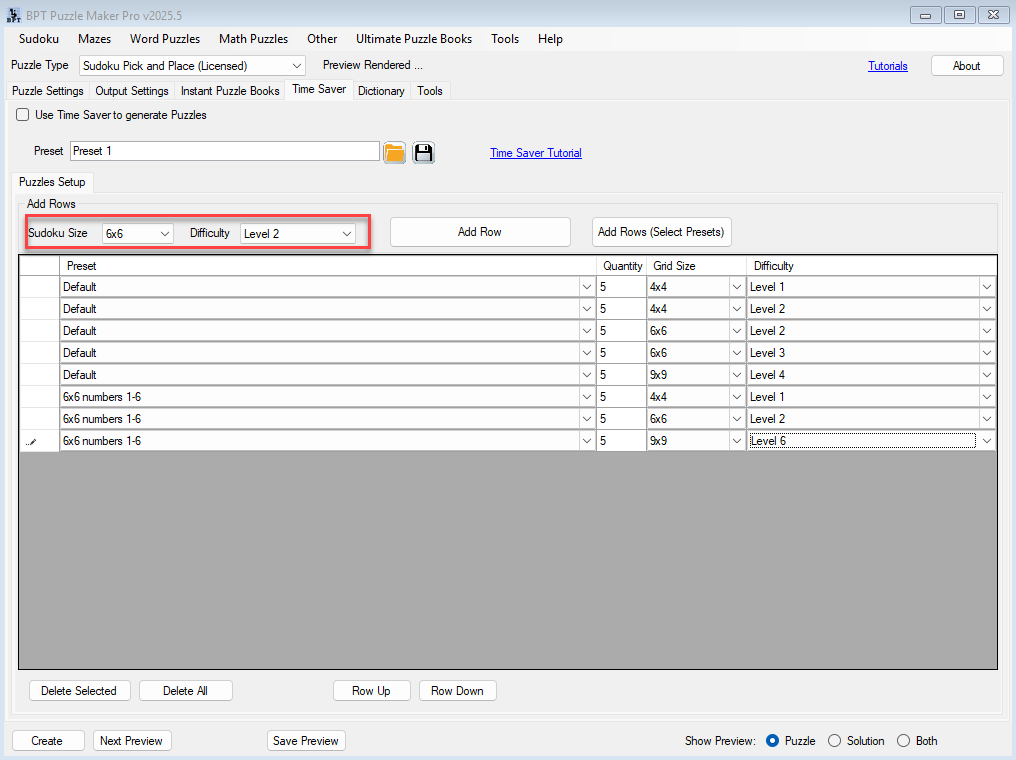Open the table Difficulty dropdown showing Level 6
Viewport: 1016px width, 760px height.
point(987,441)
